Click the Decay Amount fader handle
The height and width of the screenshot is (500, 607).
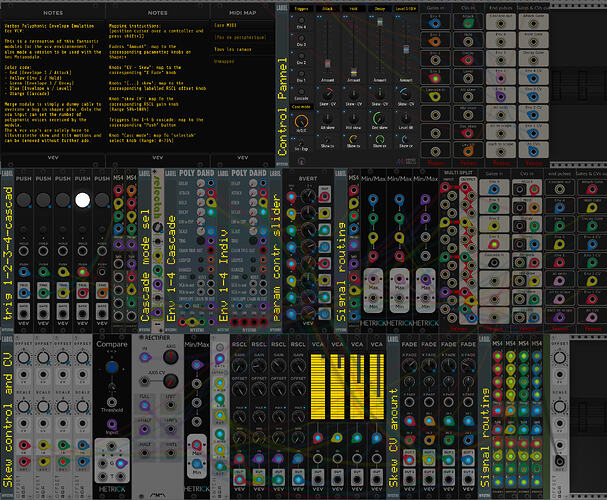pos(380,22)
